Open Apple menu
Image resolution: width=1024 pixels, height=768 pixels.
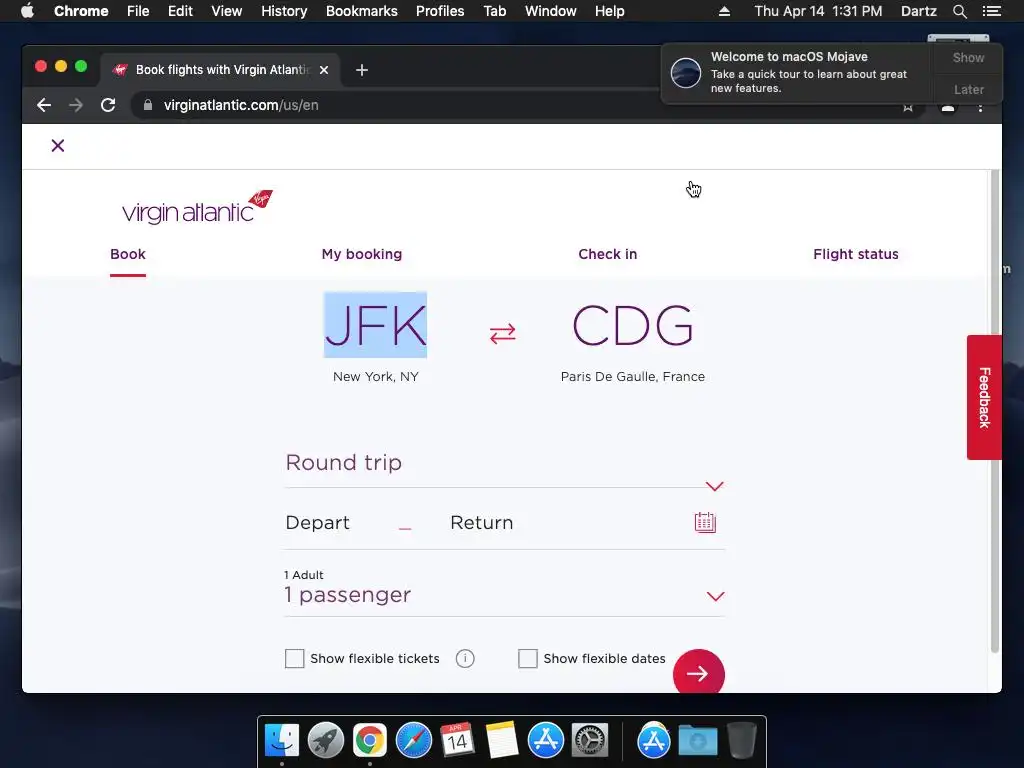pyautogui.click(x=27, y=11)
